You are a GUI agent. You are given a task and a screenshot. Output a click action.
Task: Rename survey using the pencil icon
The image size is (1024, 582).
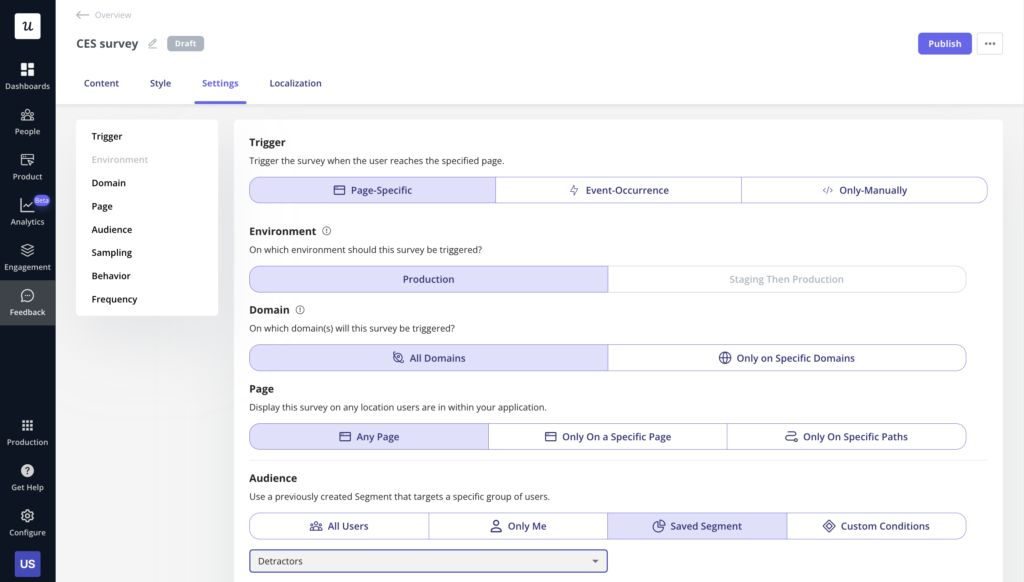tap(154, 43)
